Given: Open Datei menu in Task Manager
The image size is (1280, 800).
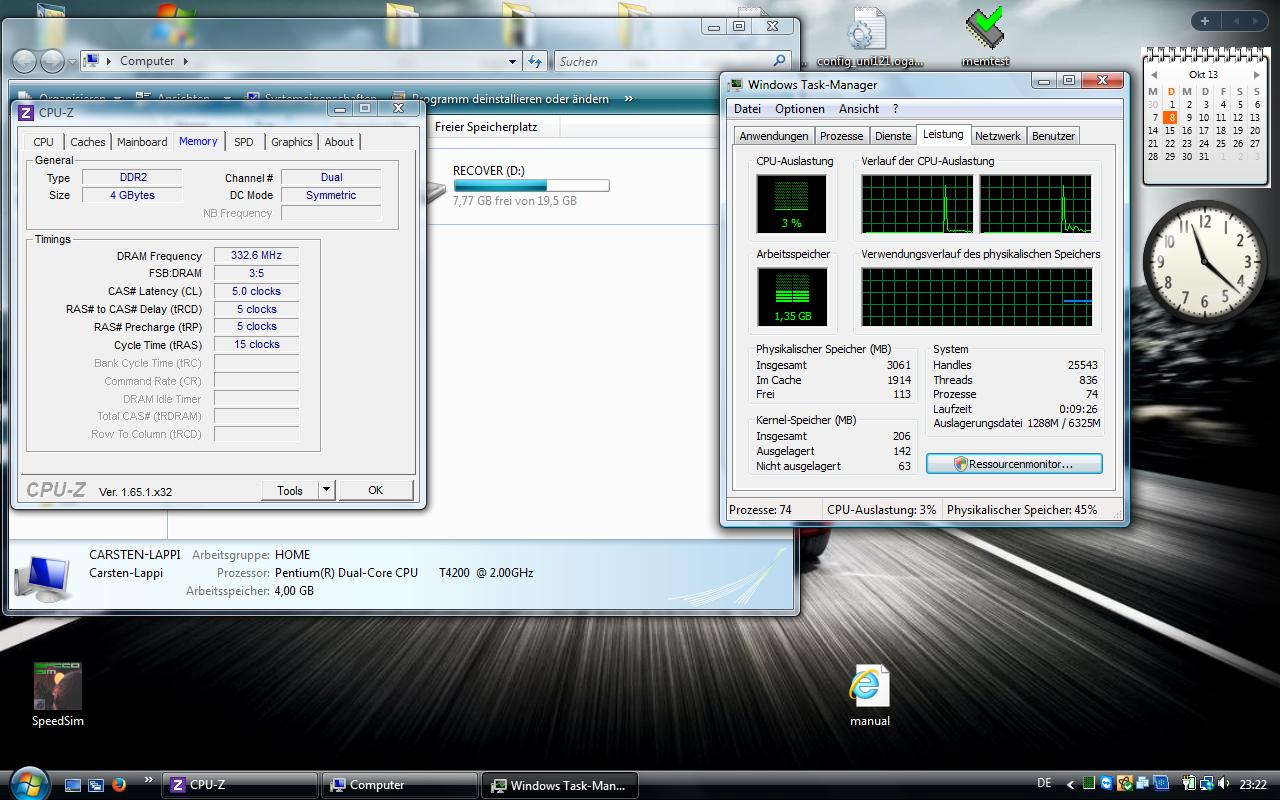Looking at the screenshot, I should pyautogui.click(x=747, y=109).
